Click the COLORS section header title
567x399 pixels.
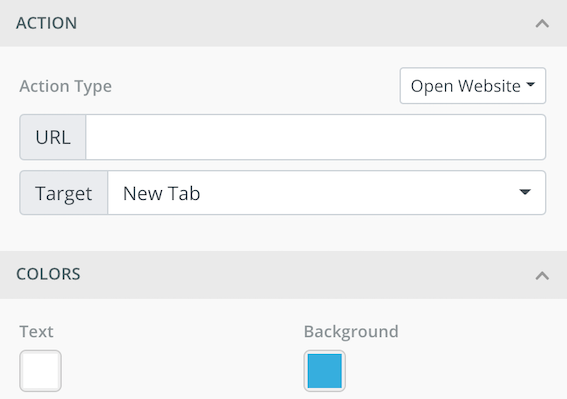pos(48,274)
